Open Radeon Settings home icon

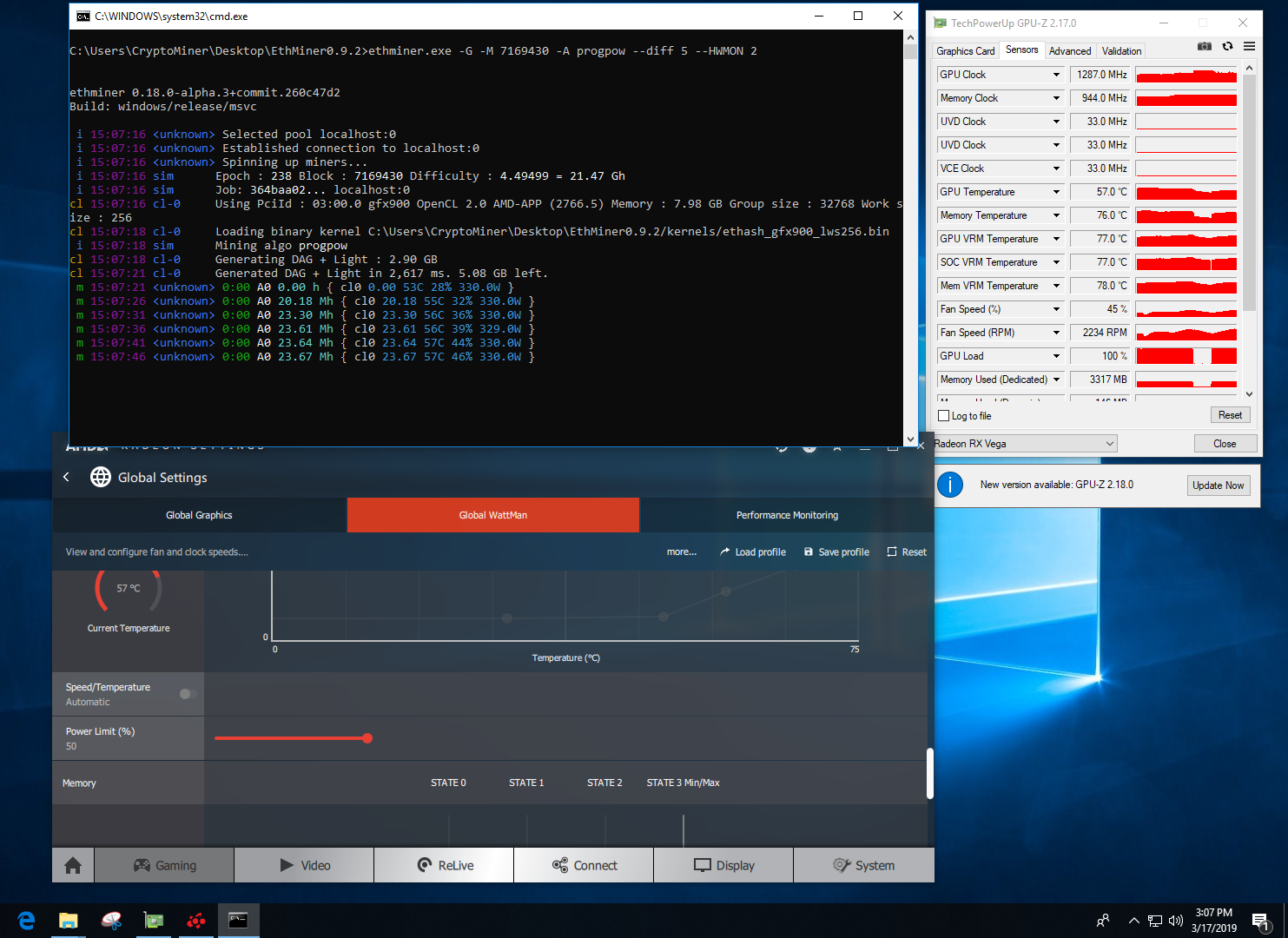point(73,865)
